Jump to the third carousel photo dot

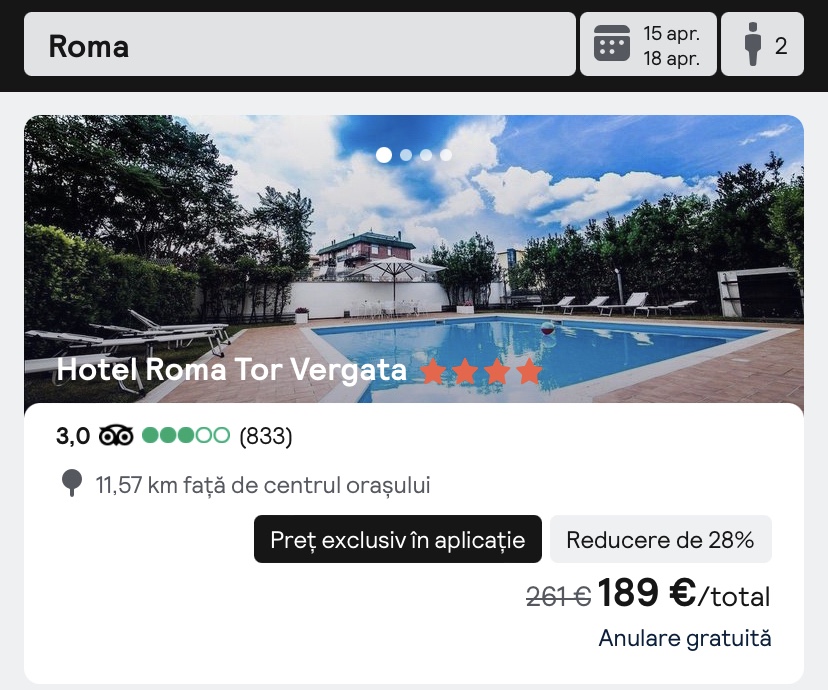tap(426, 155)
